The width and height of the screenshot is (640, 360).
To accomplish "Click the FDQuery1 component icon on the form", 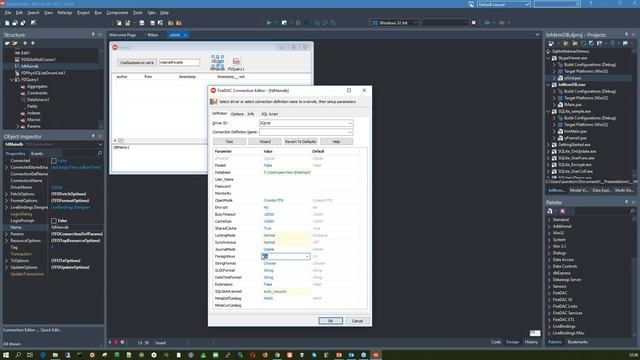I will [236, 61].
